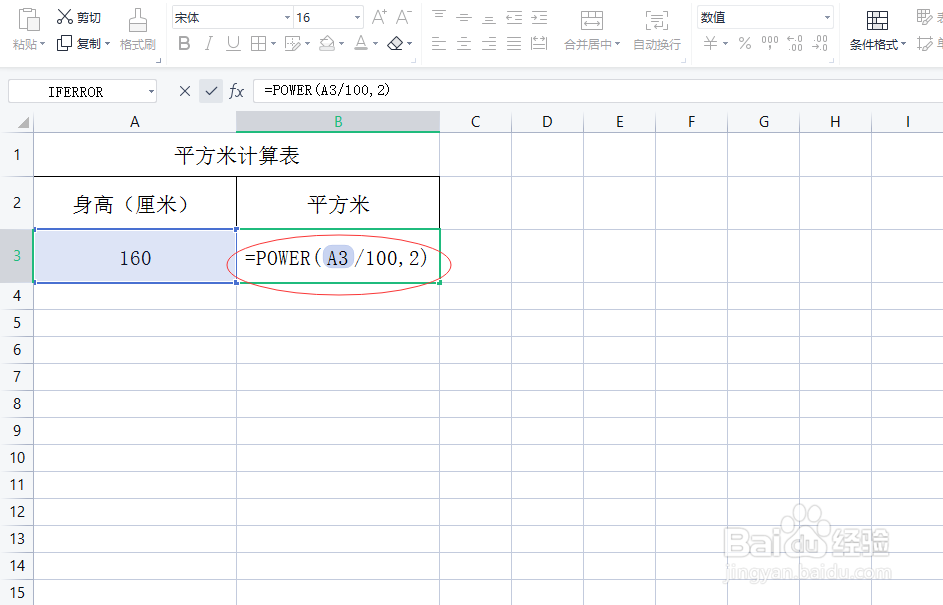Image resolution: width=943 pixels, height=605 pixels.
Task: Confirm the formula with the checkmark button
Action: [x=211, y=90]
